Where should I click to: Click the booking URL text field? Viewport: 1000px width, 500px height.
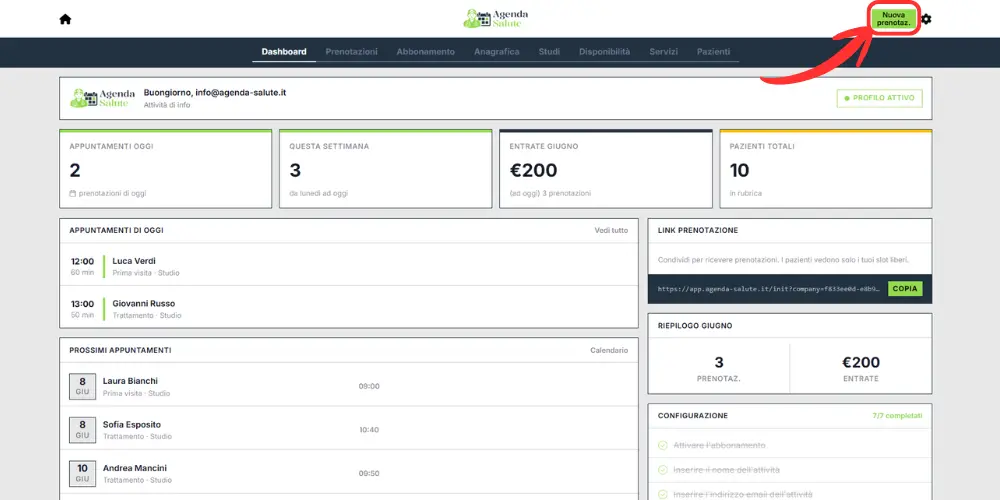(768, 289)
